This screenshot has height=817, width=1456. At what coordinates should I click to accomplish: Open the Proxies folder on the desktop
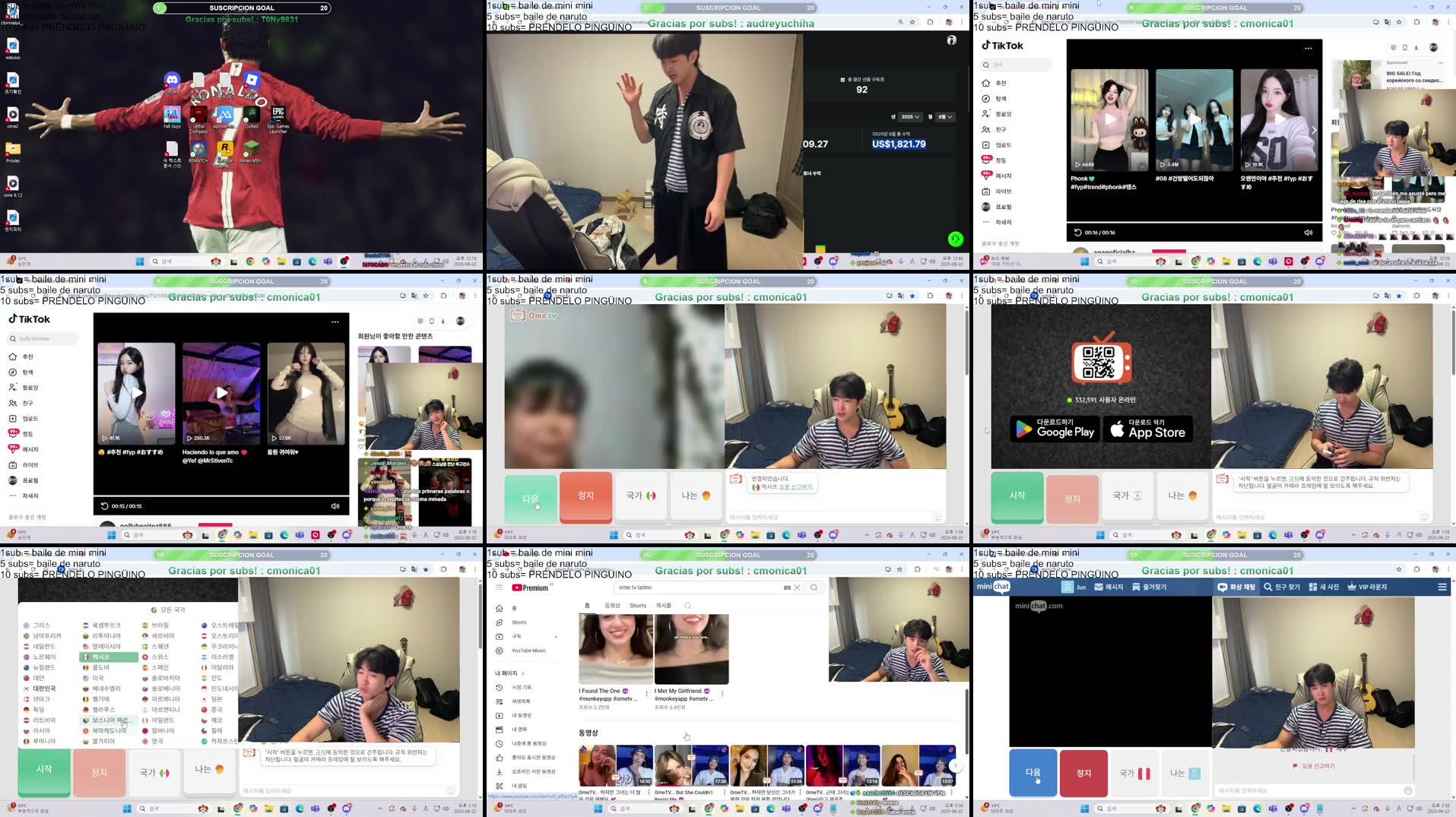tap(13, 152)
